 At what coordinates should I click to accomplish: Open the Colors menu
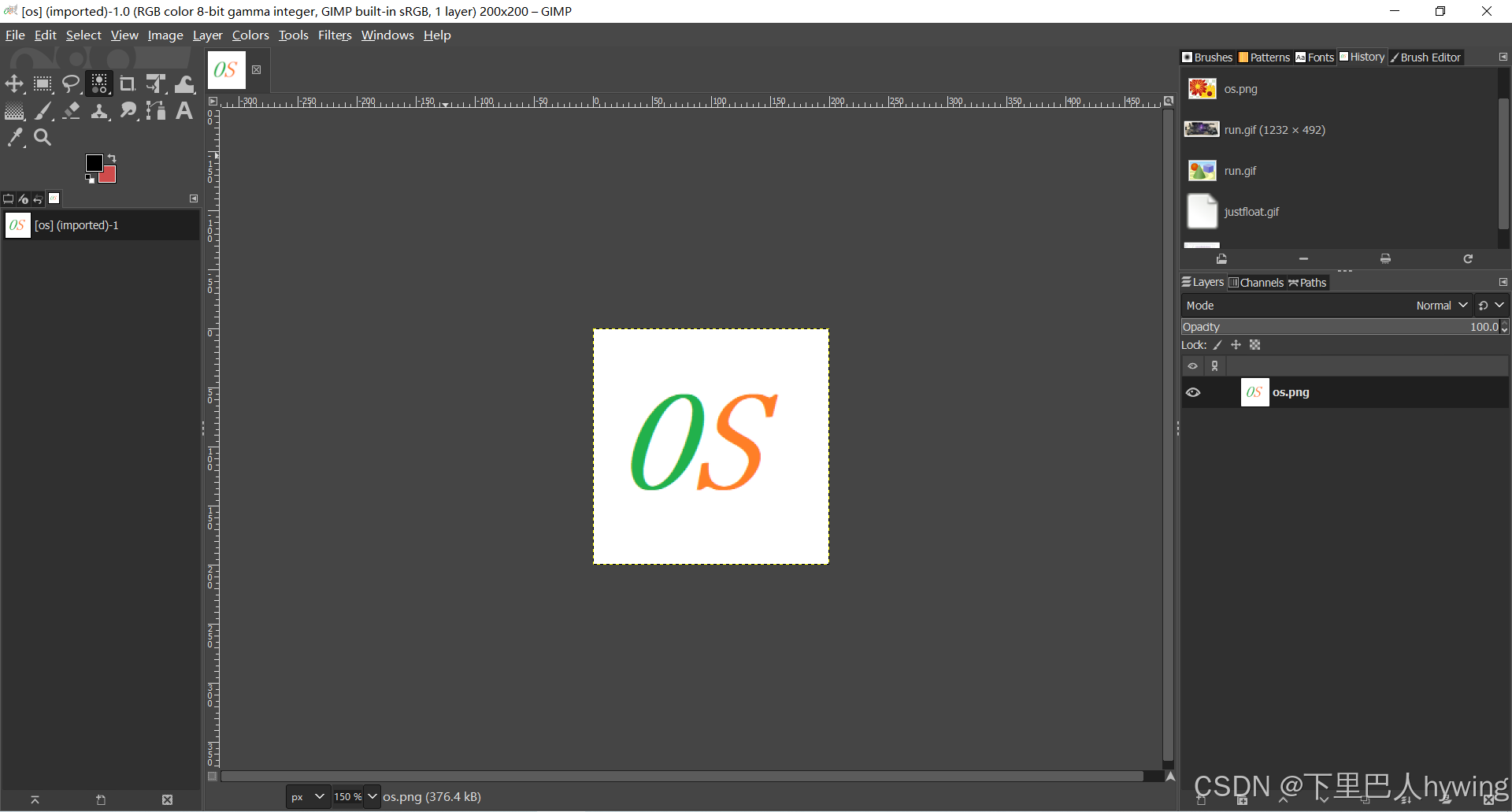pos(250,35)
